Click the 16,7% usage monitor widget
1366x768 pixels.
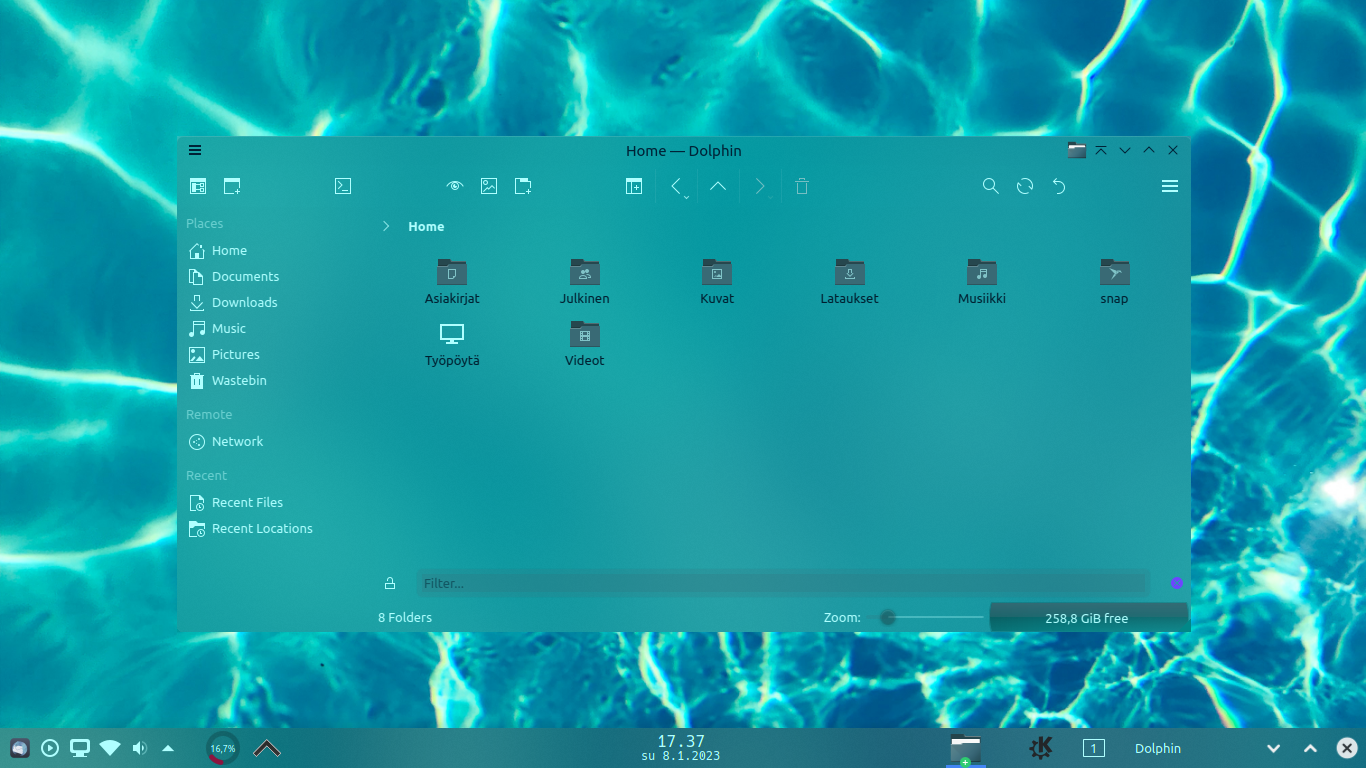pos(223,748)
